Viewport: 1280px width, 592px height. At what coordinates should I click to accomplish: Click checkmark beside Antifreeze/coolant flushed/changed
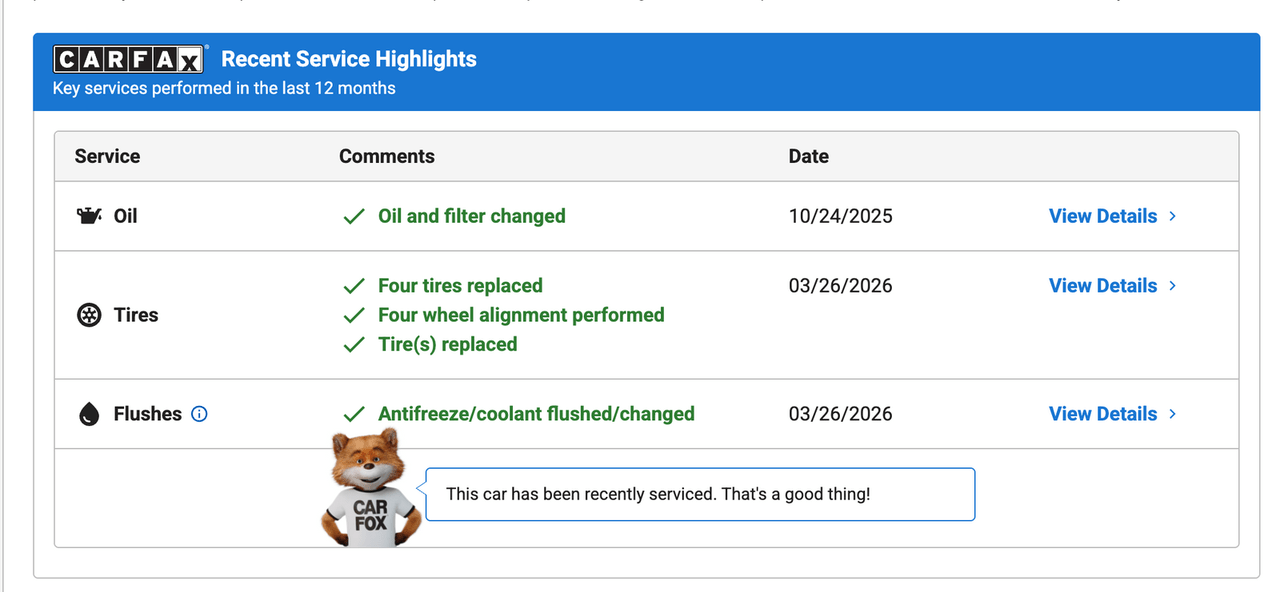point(353,414)
